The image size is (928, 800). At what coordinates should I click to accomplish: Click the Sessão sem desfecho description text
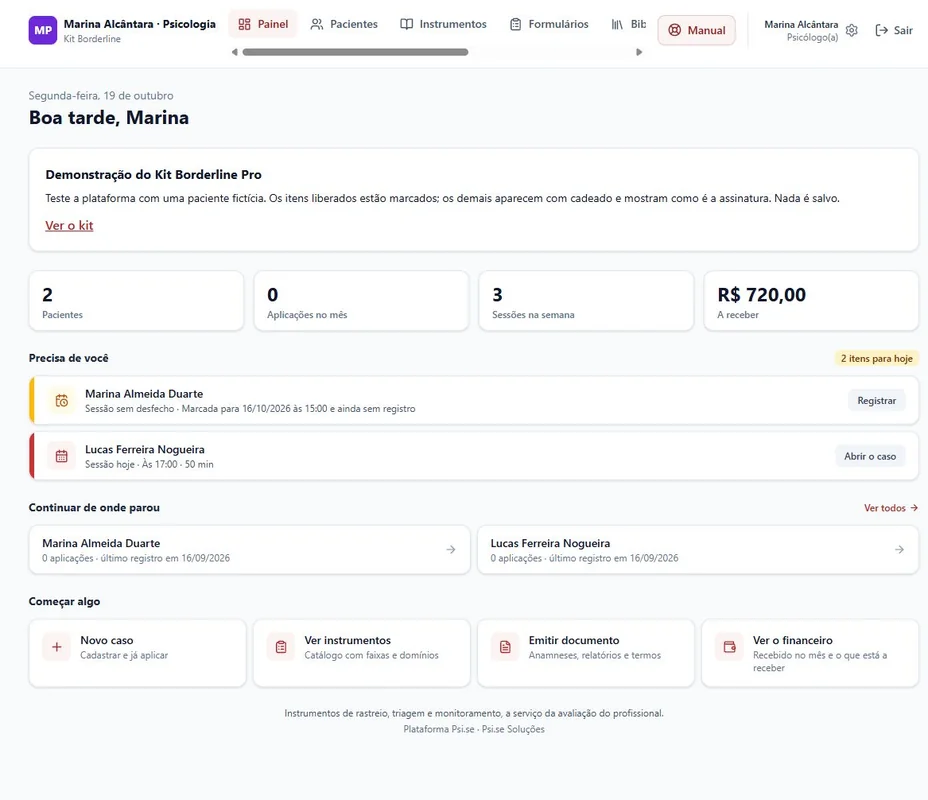click(250, 409)
